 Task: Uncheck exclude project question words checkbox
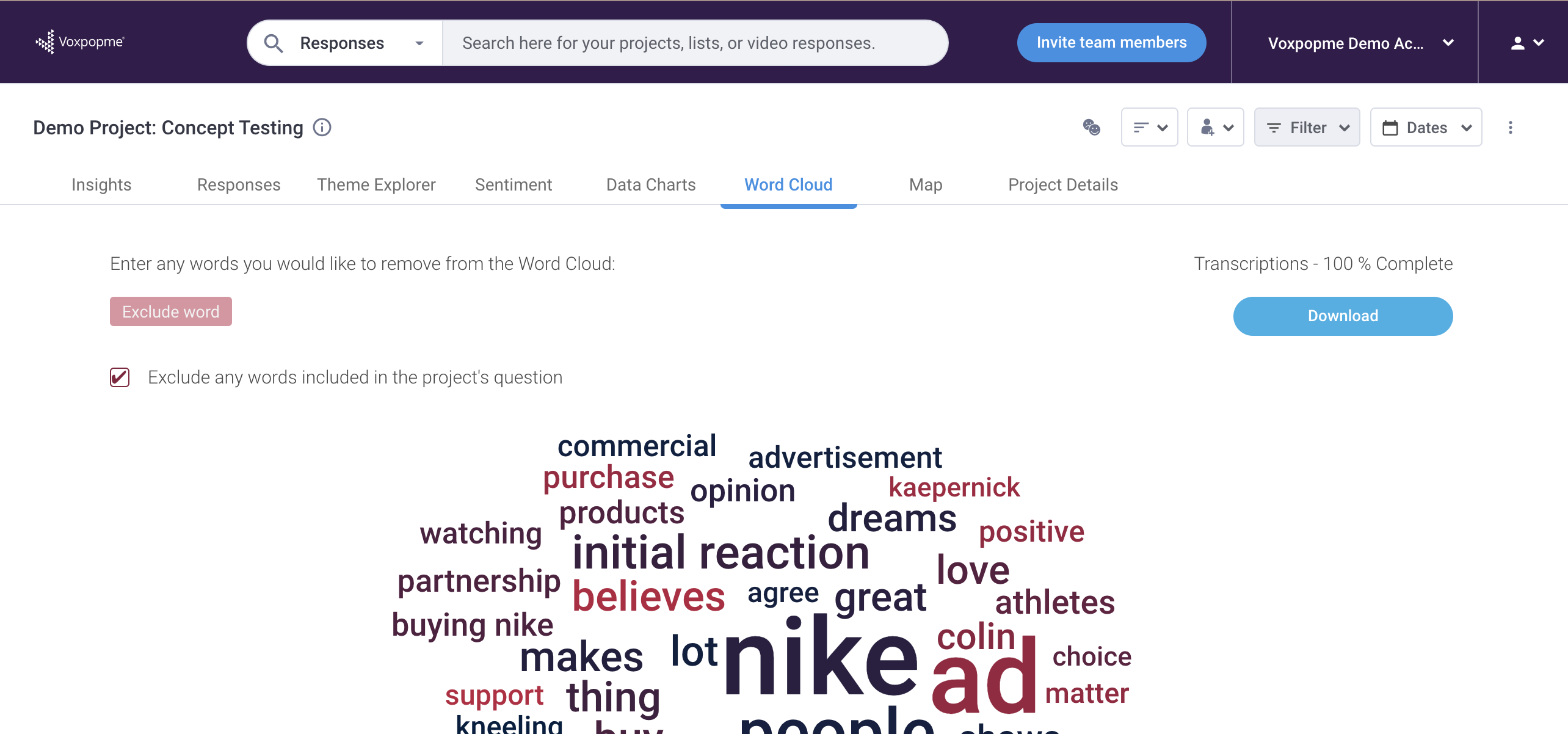click(120, 377)
